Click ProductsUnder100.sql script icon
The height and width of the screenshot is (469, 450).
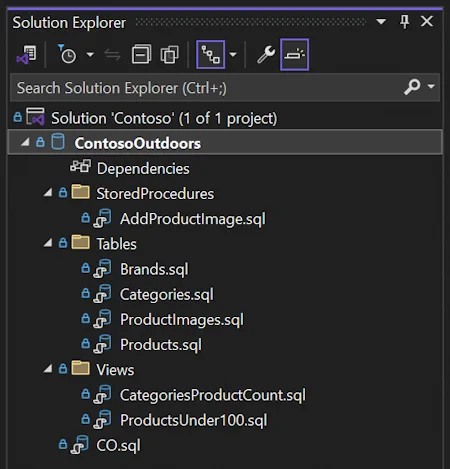point(102,420)
